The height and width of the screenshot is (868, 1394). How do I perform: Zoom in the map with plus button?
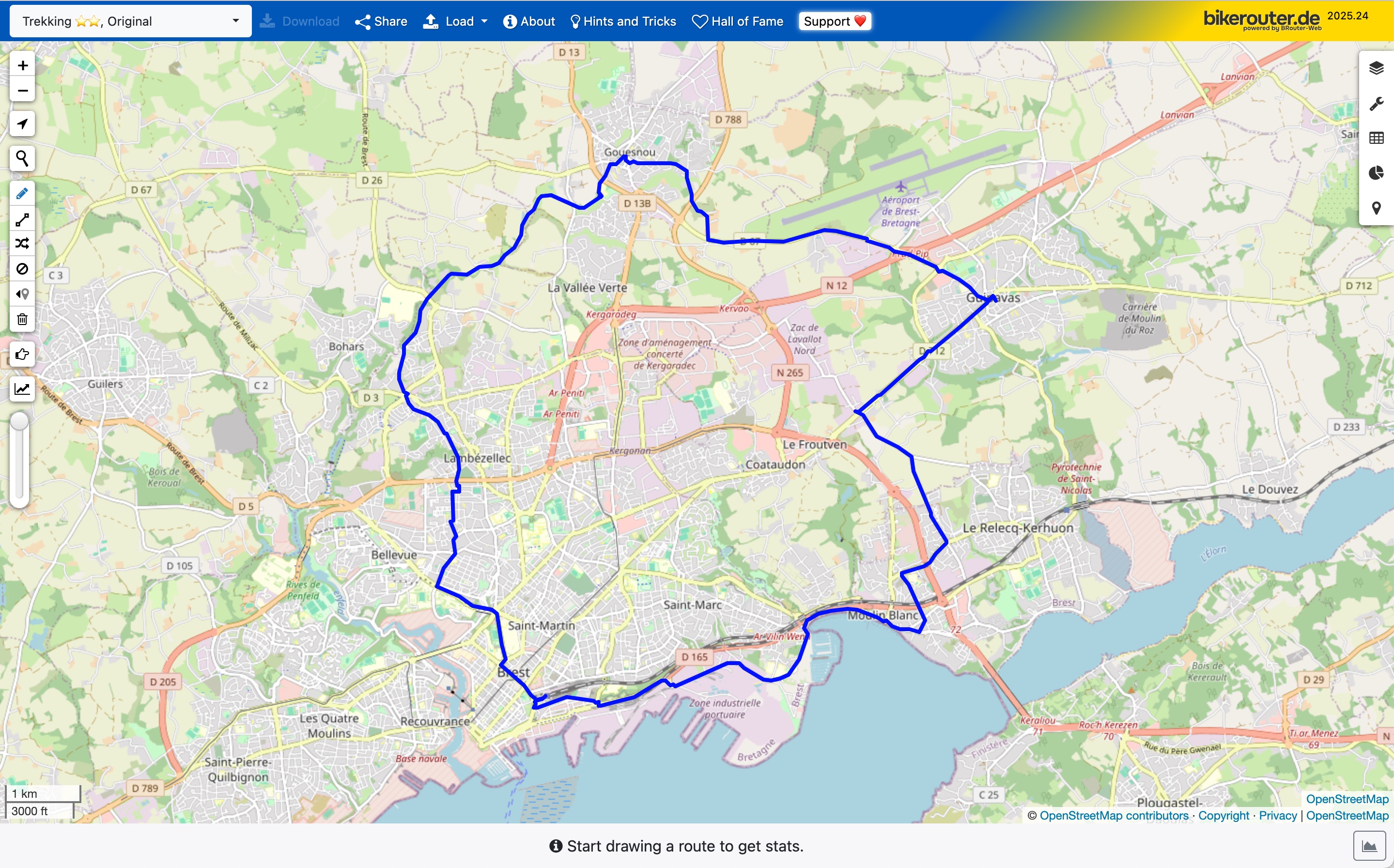coord(22,65)
